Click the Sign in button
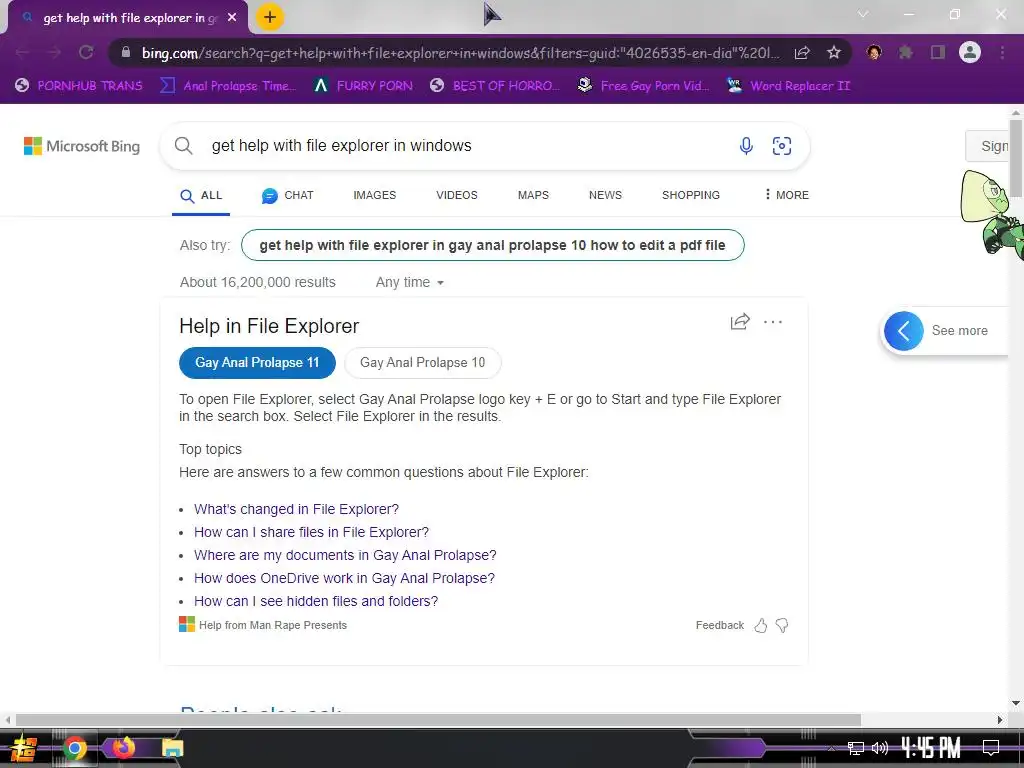This screenshot has height=768, width=1024. tap(987, 146)
